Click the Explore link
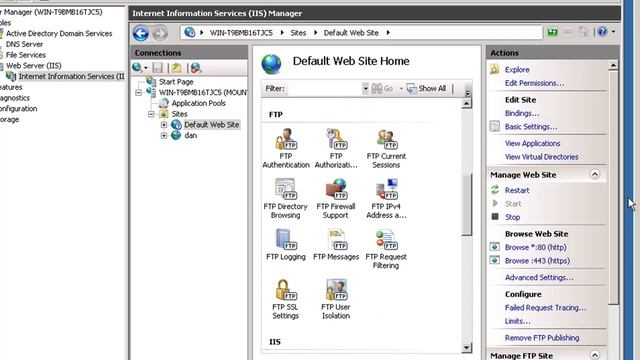This screenshot has height=360, width=640. [x=517, y=69]
